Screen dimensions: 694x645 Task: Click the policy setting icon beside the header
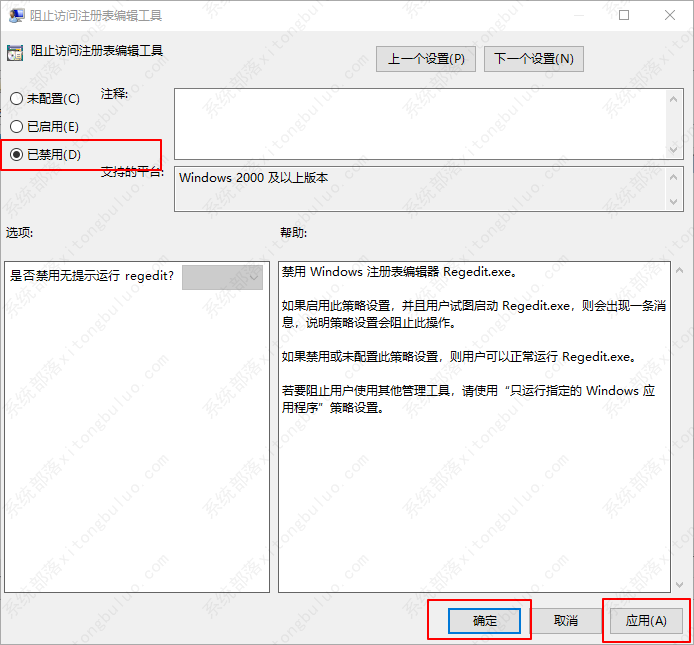[15, 52]
